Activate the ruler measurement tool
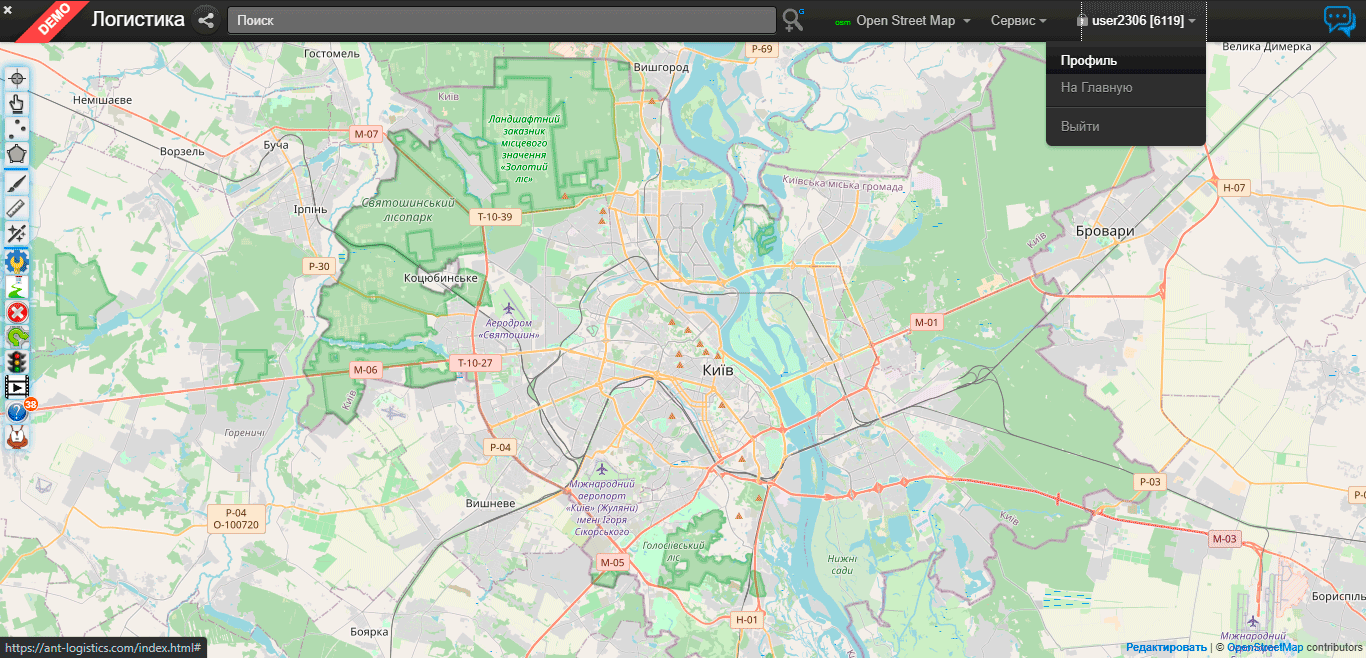The width and height of the screenshot is (1366, 658). 16,208
